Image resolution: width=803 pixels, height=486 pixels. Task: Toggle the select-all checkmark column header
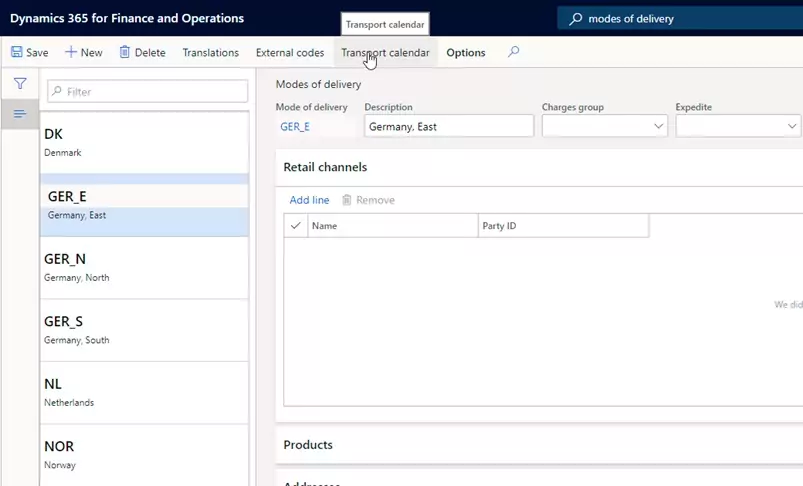point(295,226)
